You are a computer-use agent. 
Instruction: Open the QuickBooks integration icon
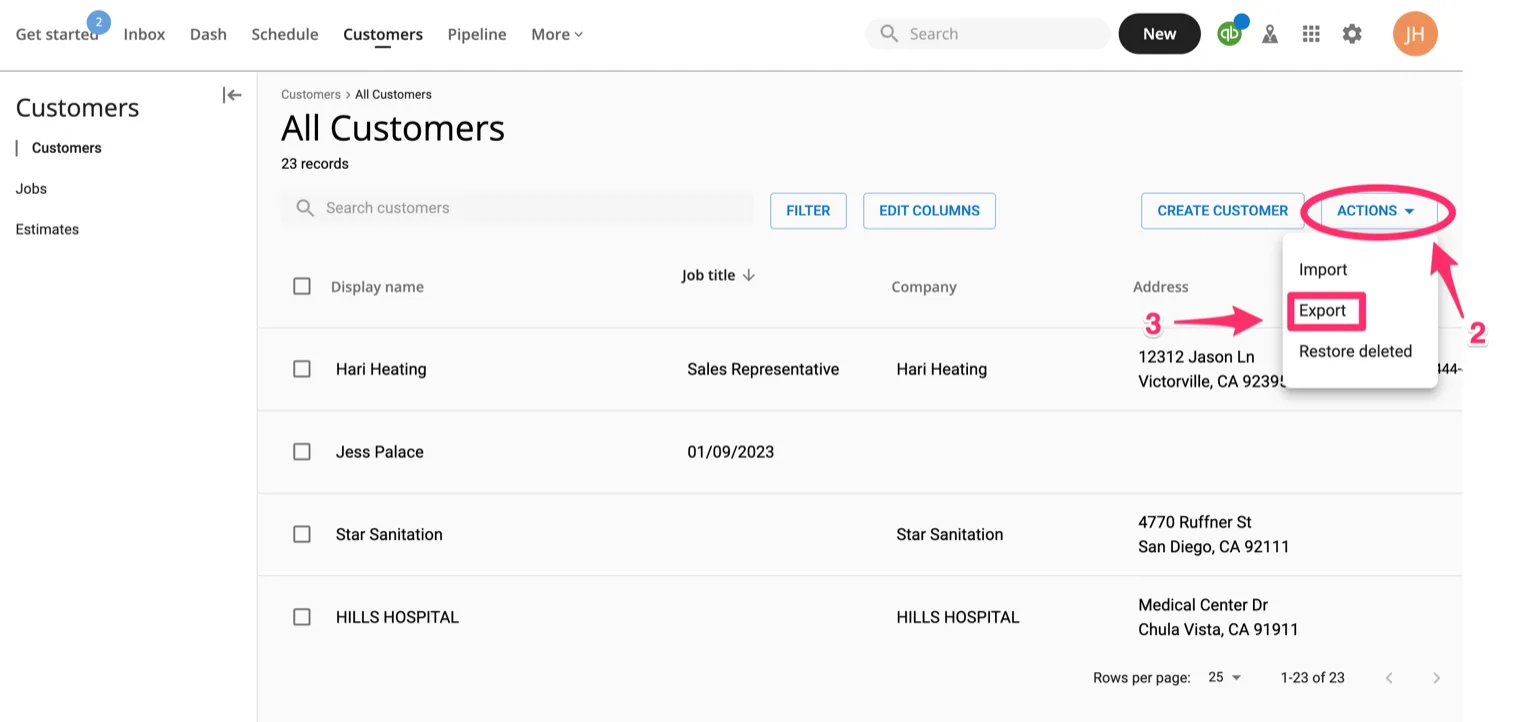tap(1229, 33)
